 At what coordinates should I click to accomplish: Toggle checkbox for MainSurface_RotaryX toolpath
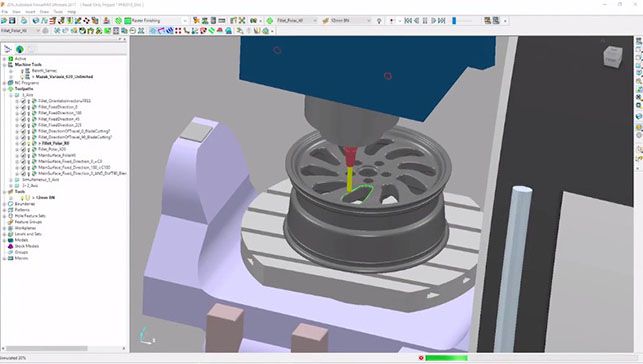pyautogui.click(x=23, y=156)
